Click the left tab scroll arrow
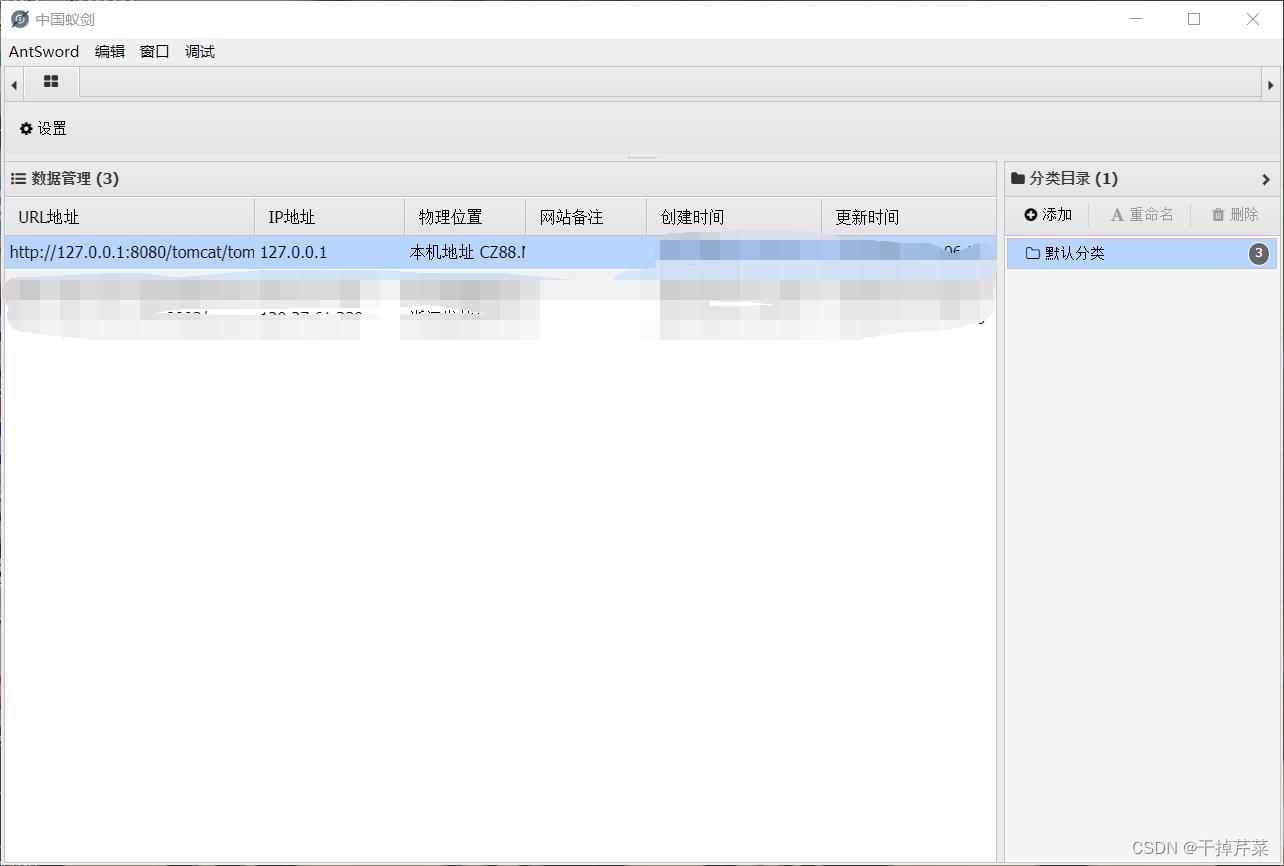The width and height of the screenshot is (1284, 866). pos(14,85)
